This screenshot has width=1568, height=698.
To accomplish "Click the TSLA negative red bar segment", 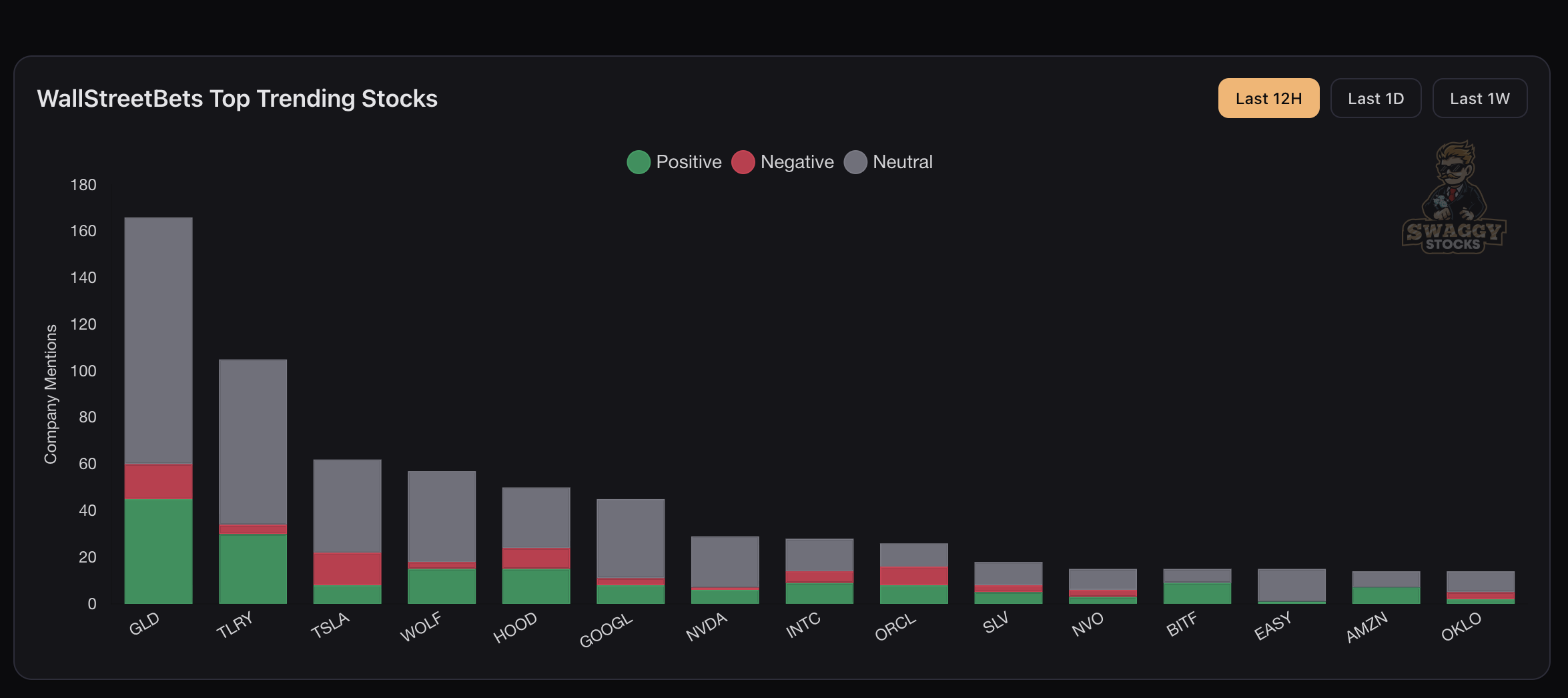I will [x=347, y=569].
